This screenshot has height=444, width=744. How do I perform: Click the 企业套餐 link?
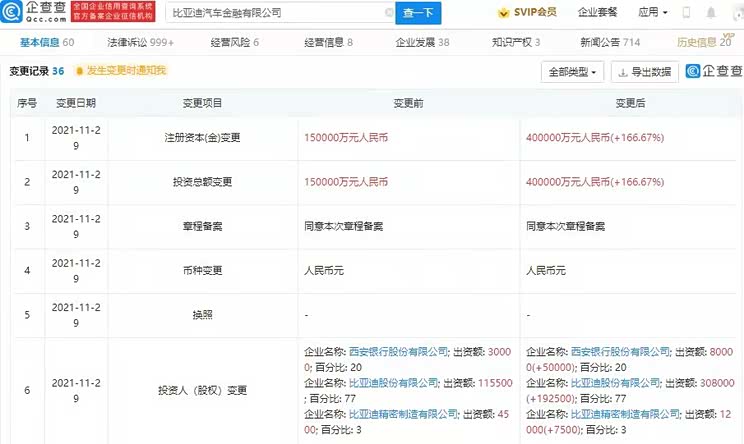tap(597, 13)
